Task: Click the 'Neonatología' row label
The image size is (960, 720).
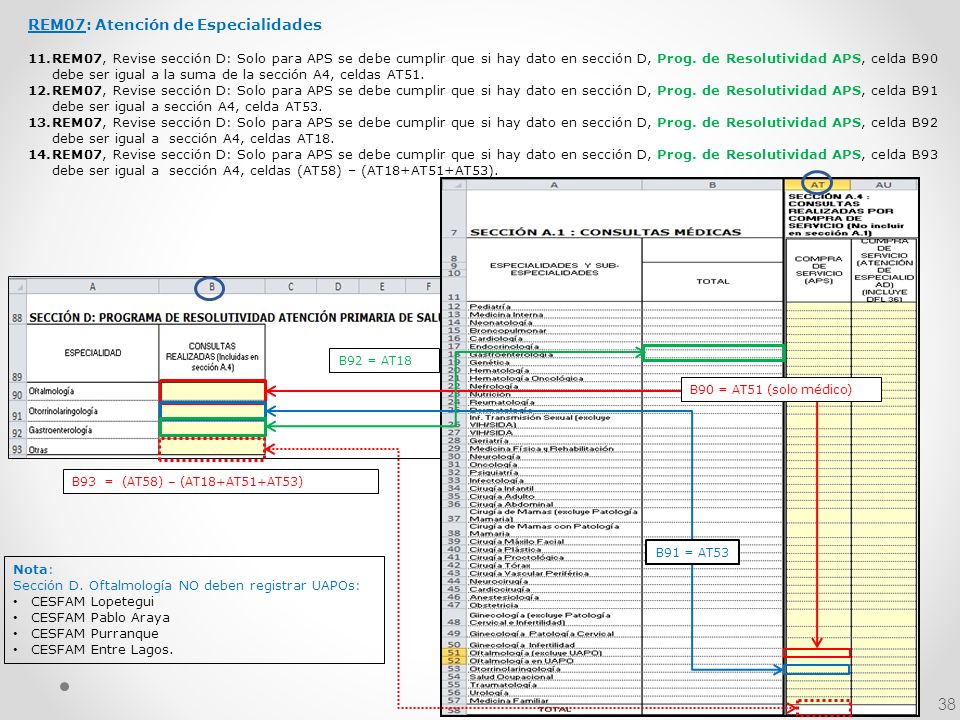Action: [500, 322]
